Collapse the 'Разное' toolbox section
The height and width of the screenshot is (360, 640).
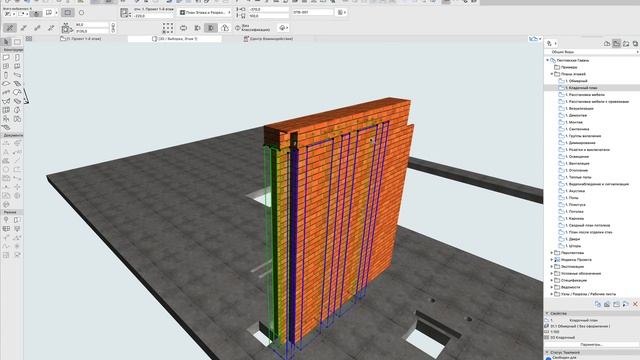[x=12, y=212]
